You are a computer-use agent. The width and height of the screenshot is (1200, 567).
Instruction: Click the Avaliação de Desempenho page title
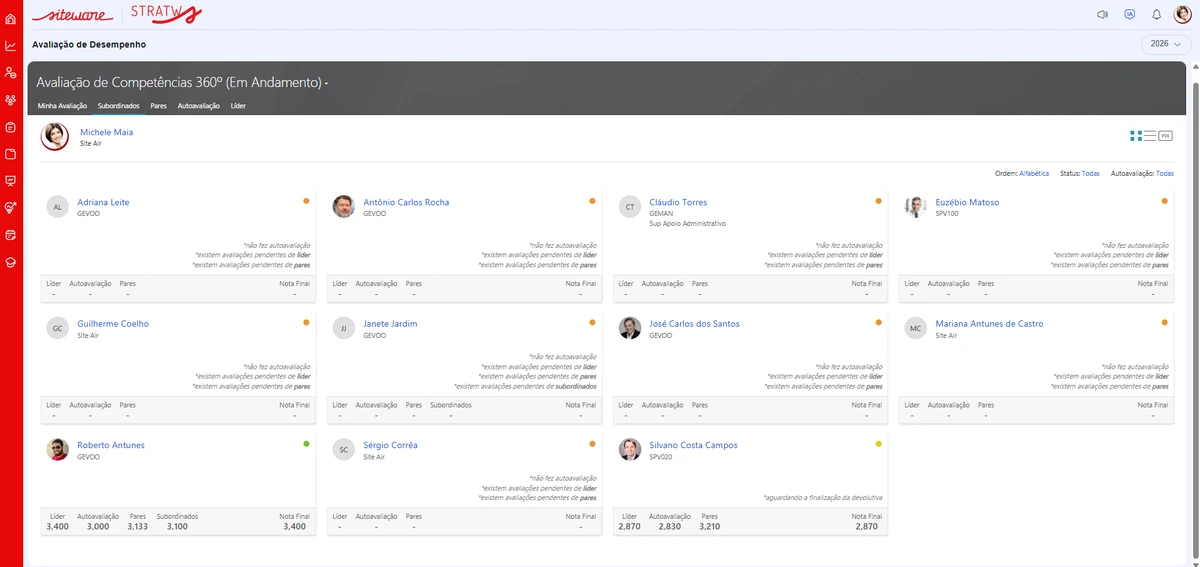pyautogui.click(x=89, y=45)
